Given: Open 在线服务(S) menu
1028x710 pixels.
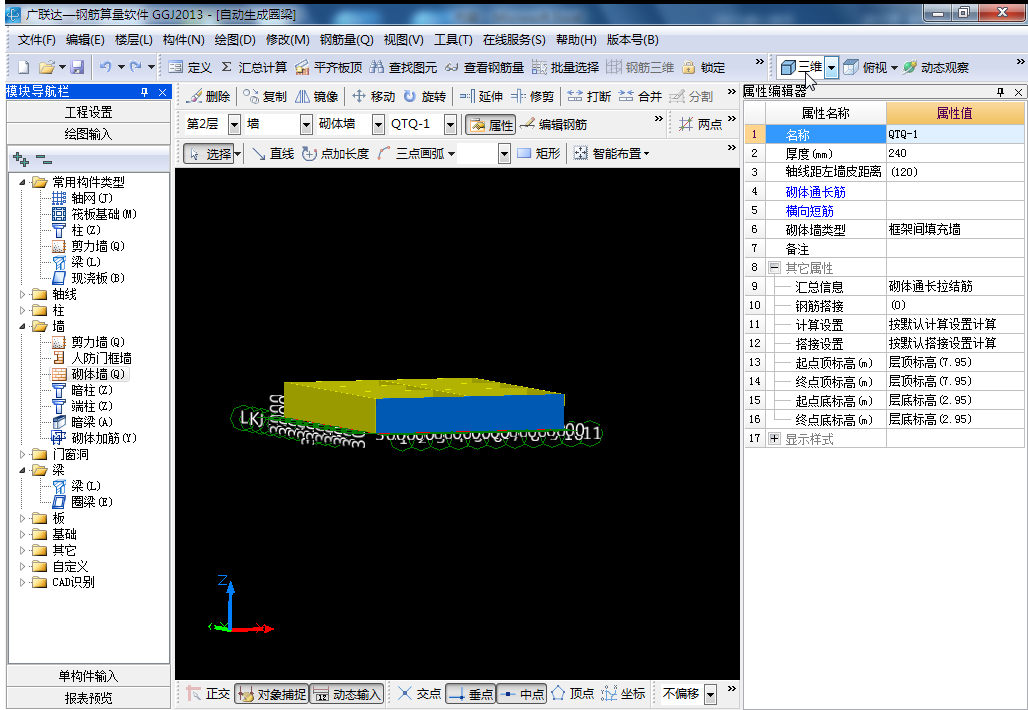Looking at the screenshot, I should coord(514,40).
